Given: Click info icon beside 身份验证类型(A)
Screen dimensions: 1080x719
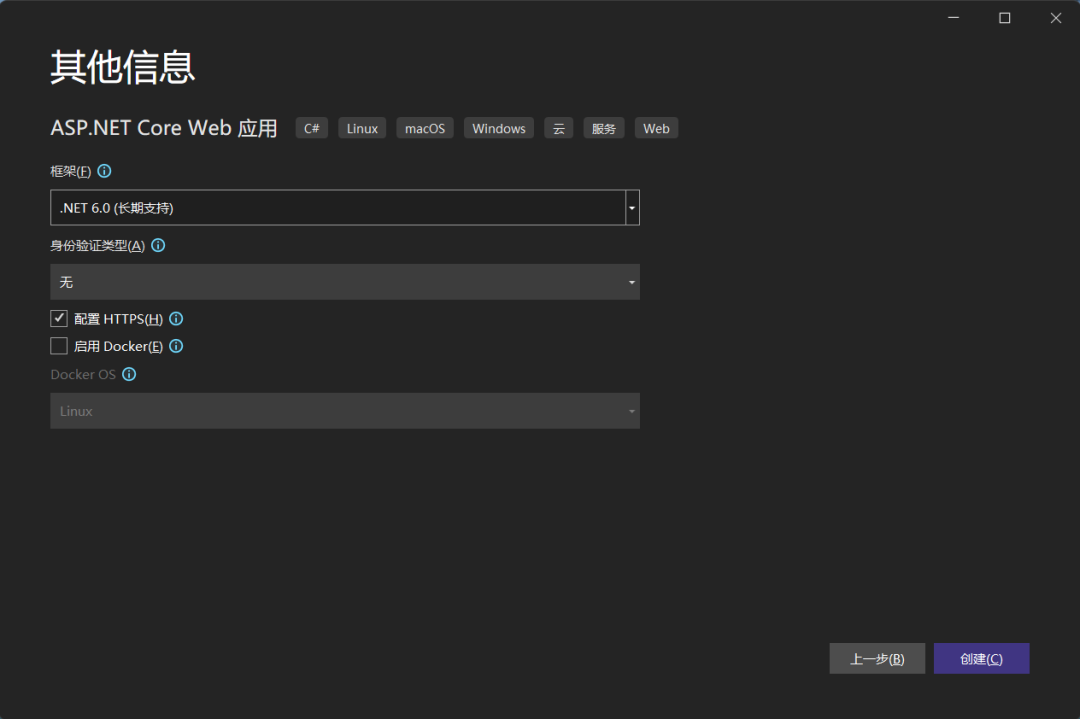Looking at the screenshot, I should pos(158,245).
